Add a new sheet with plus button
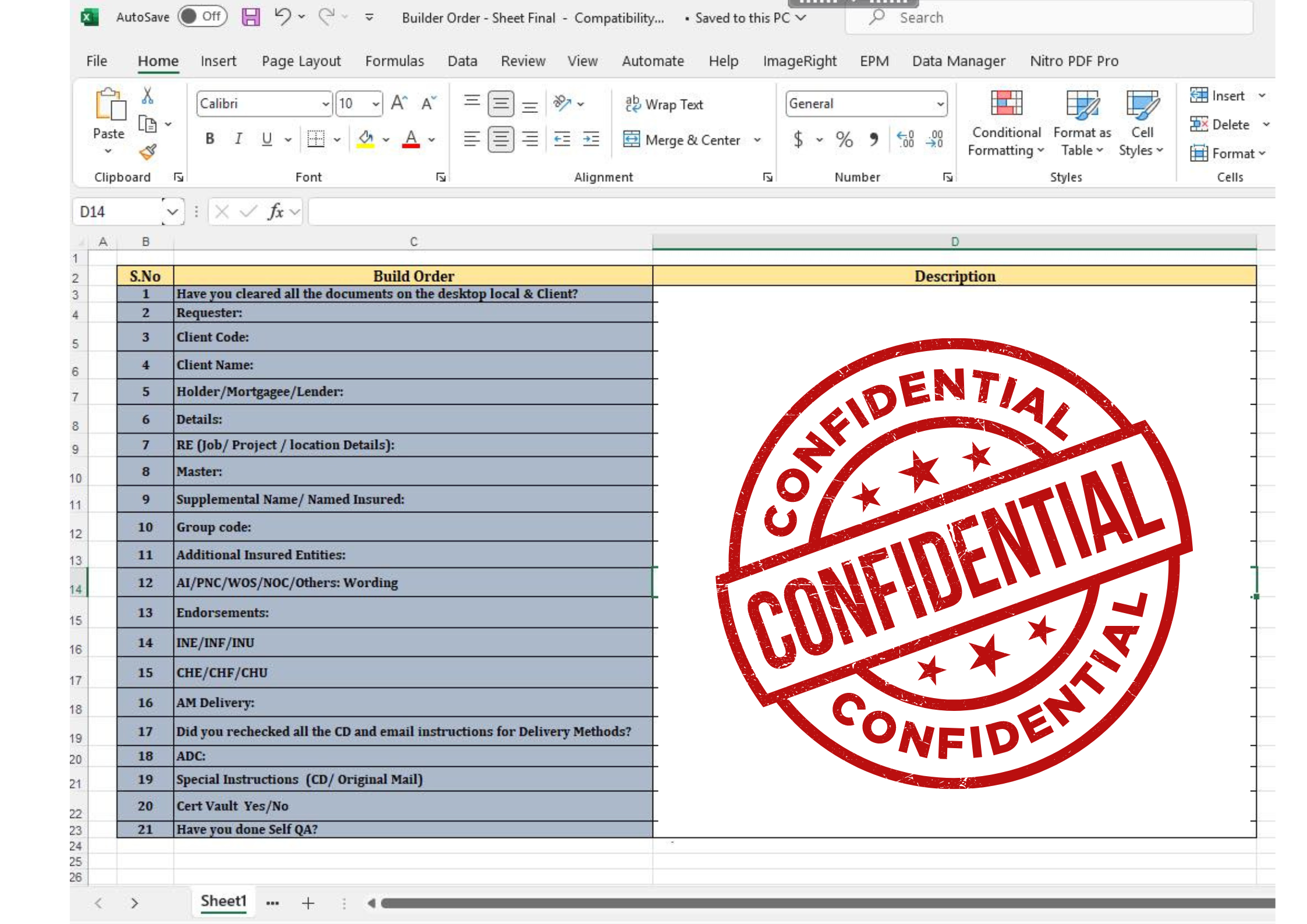The height and width of the screenshot is (924, 1307). coord(308,902)
